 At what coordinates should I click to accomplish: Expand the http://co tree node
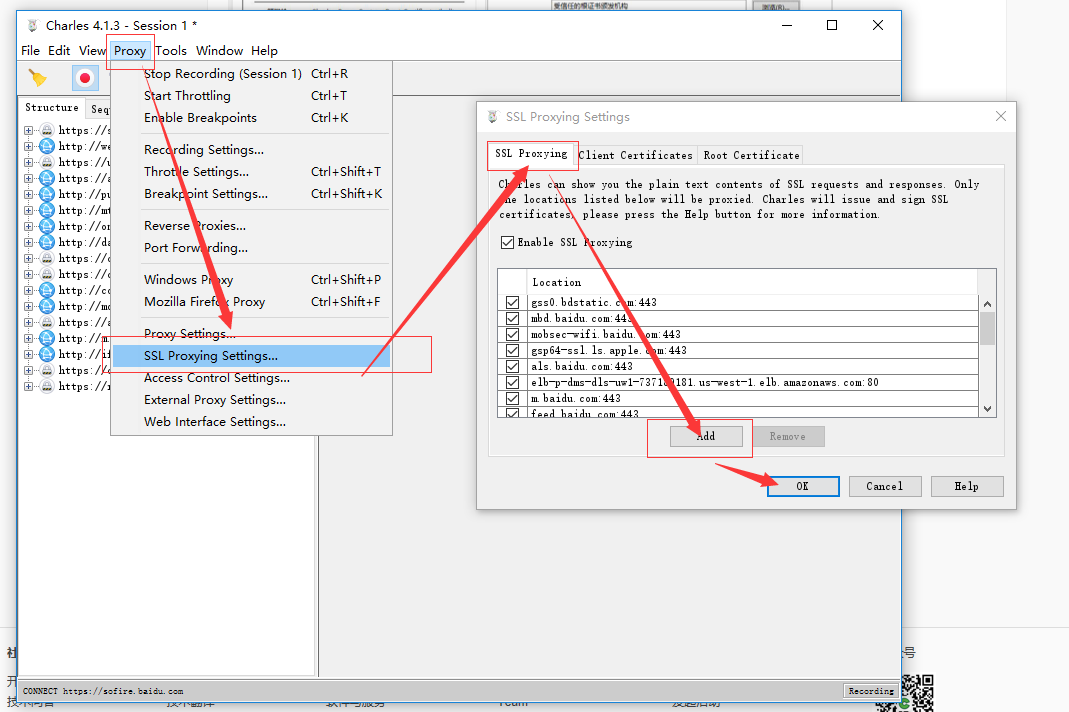(28, 291)
